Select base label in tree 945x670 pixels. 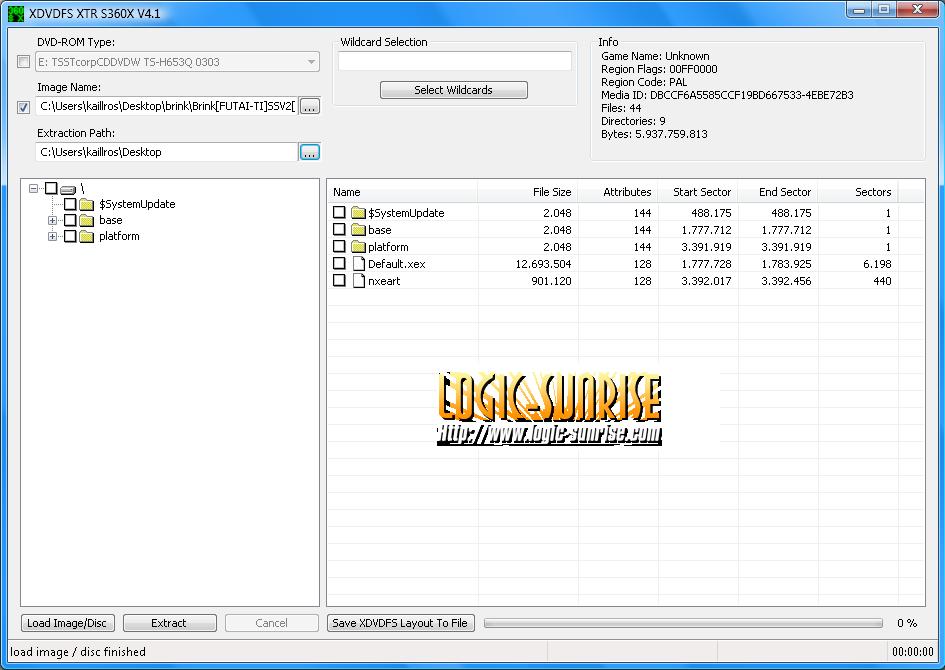click(x=111, y=220)
